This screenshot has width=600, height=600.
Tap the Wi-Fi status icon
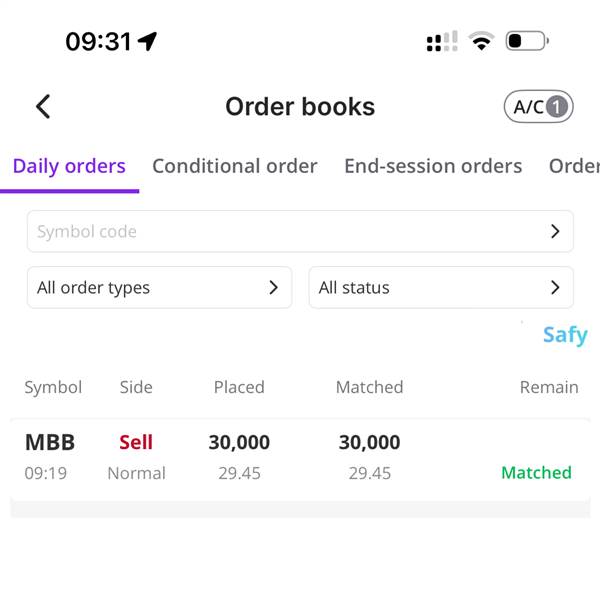point(481,41)
